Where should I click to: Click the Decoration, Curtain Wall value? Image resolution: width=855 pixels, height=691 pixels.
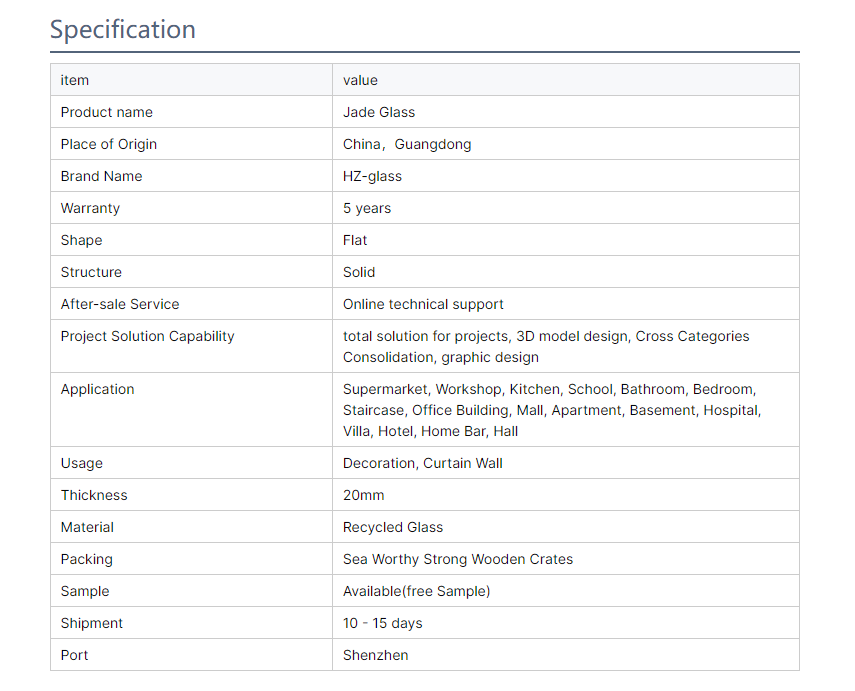423,463
